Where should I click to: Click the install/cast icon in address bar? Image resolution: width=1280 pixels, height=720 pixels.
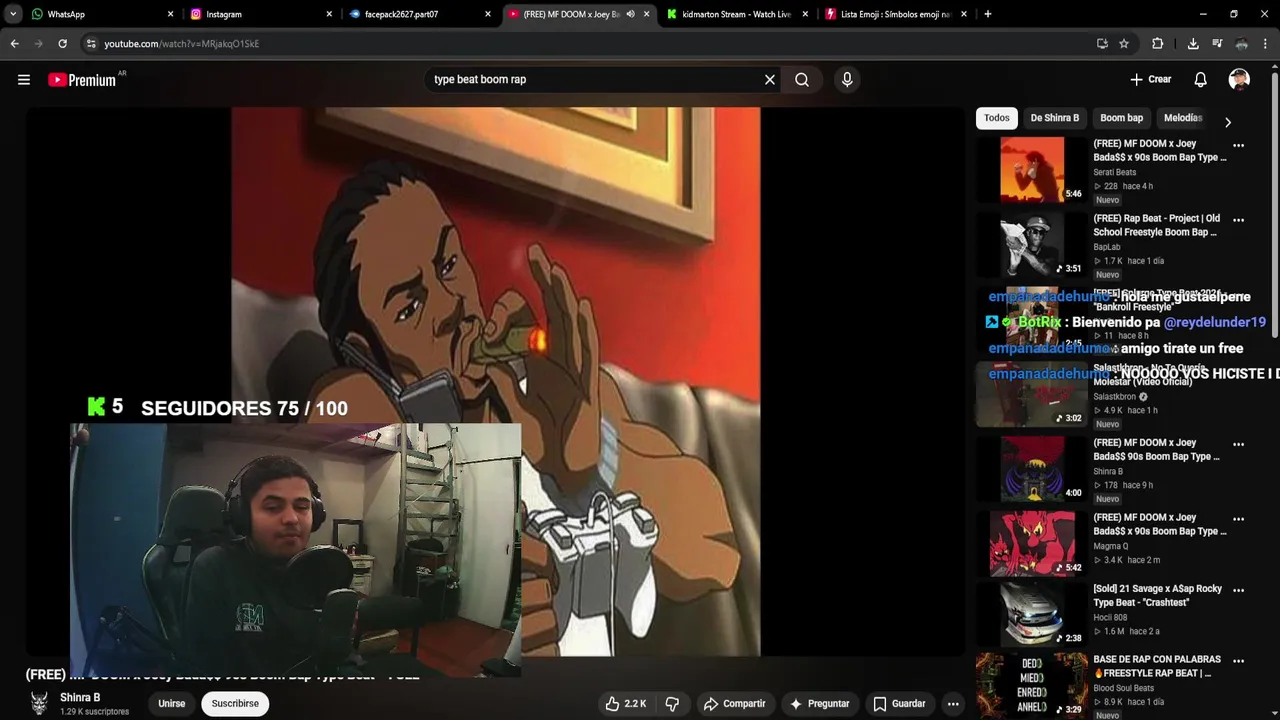tap(1102, 44)
